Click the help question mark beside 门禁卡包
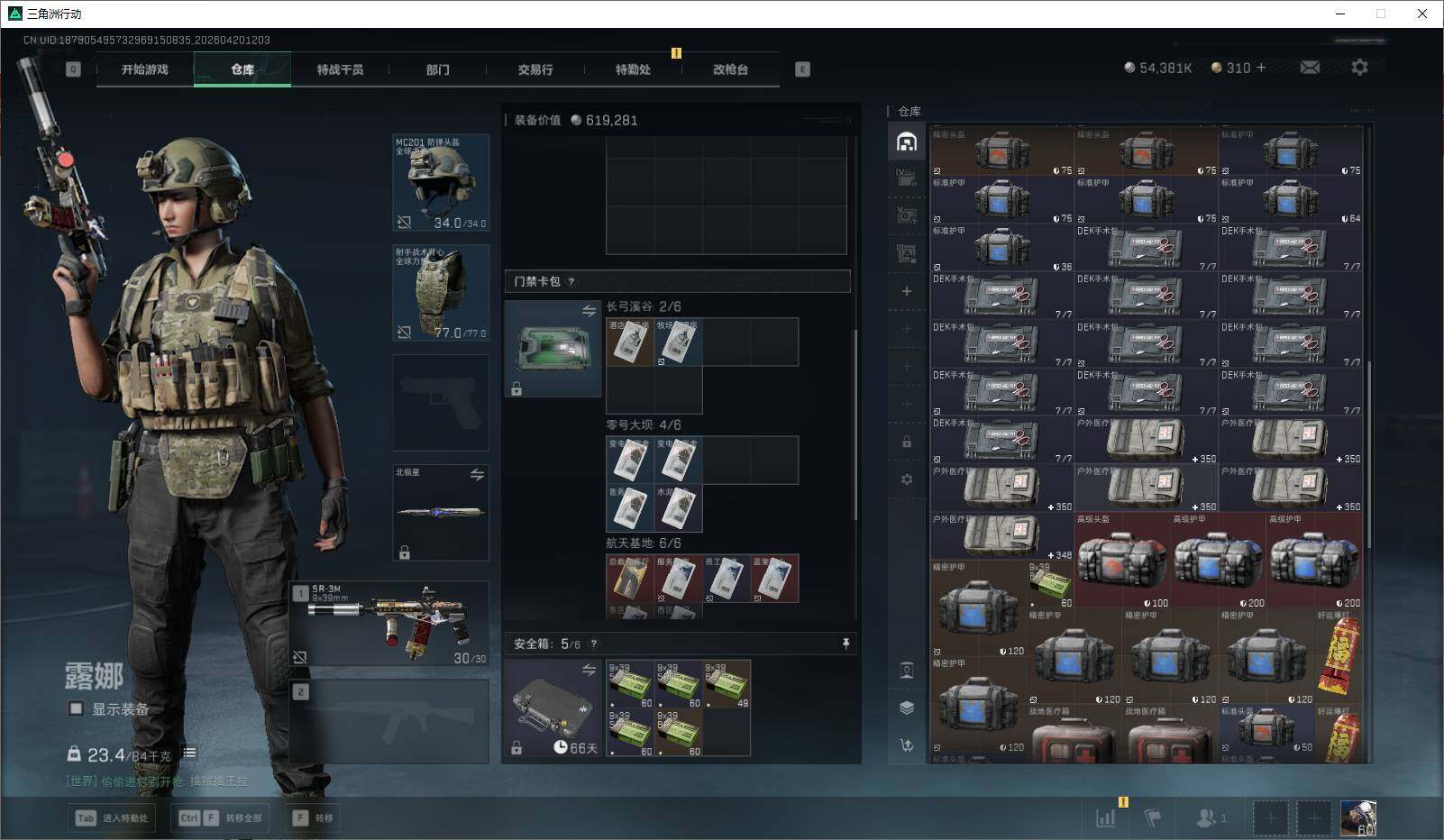1444x840 pixels. [x=571, y=281]
